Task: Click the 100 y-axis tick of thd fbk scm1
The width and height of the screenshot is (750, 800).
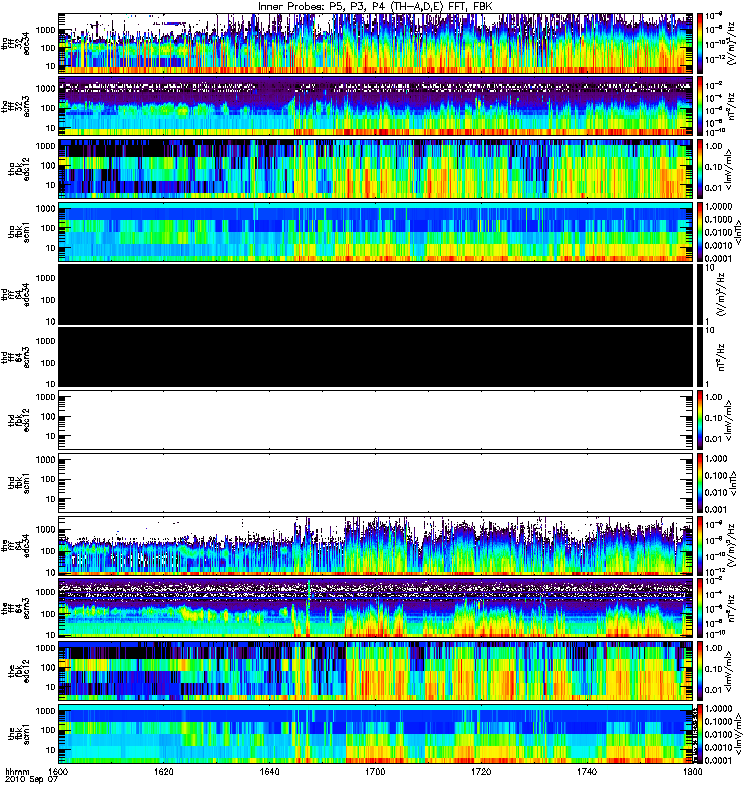Action: pyautogui.click(x=48, y=479)
